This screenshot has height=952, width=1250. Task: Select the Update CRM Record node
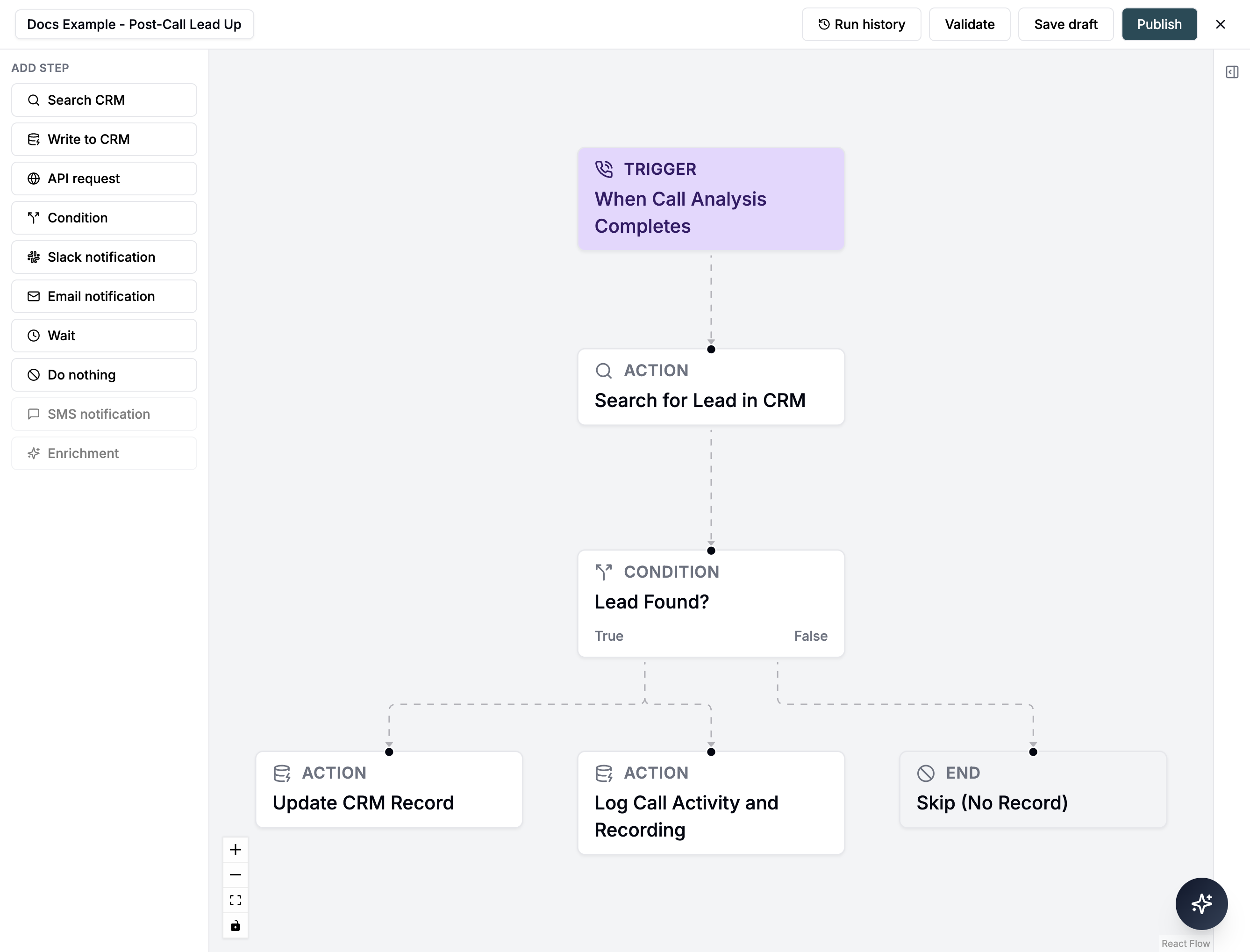pos(389,789)
